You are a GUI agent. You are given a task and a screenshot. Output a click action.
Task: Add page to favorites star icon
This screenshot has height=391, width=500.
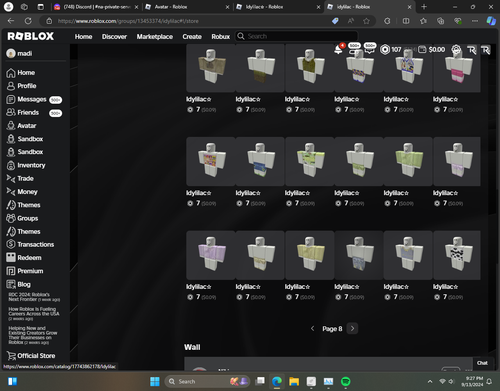(x=366, y=21)
